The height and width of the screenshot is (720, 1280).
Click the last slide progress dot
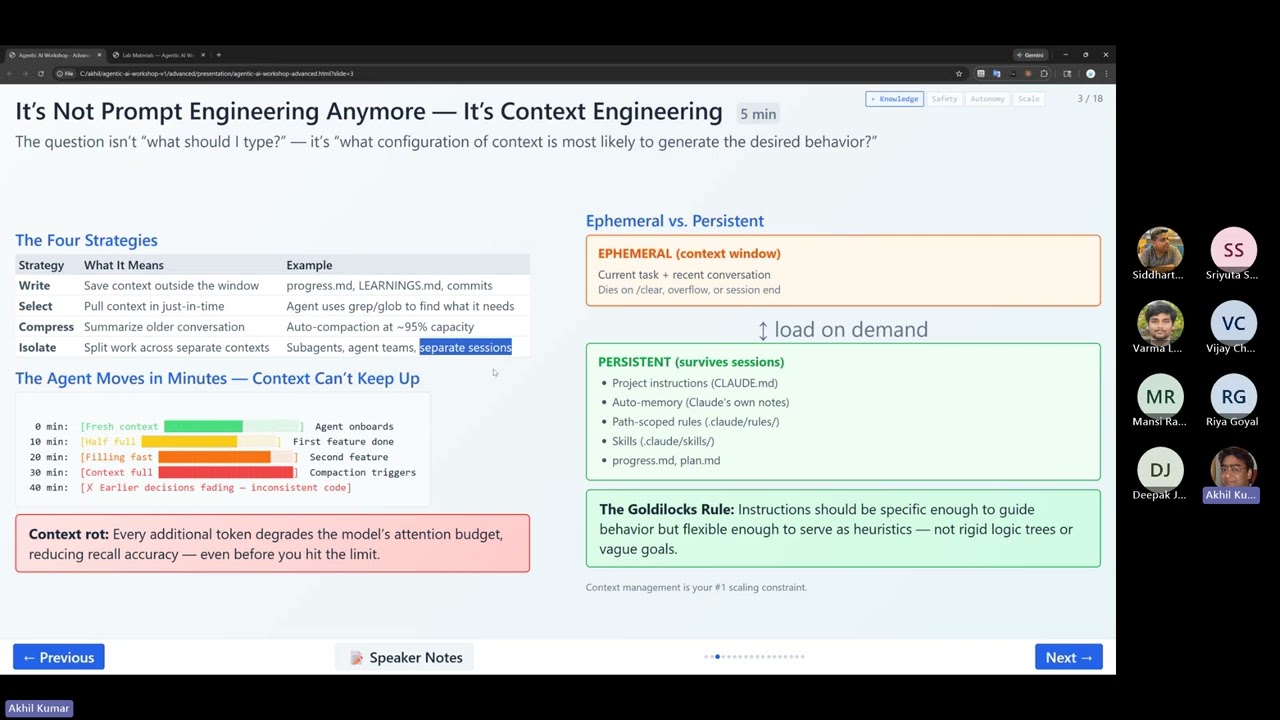[802, 657]
